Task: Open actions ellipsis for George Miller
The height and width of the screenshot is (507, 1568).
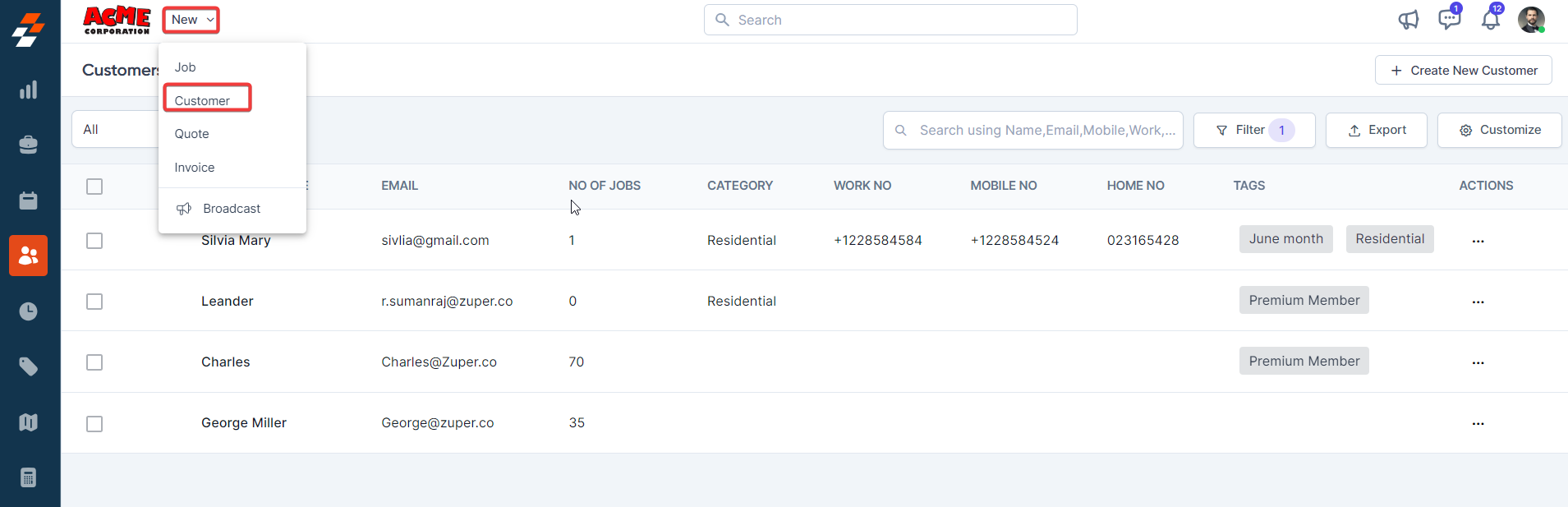Action: (1478, 424)
